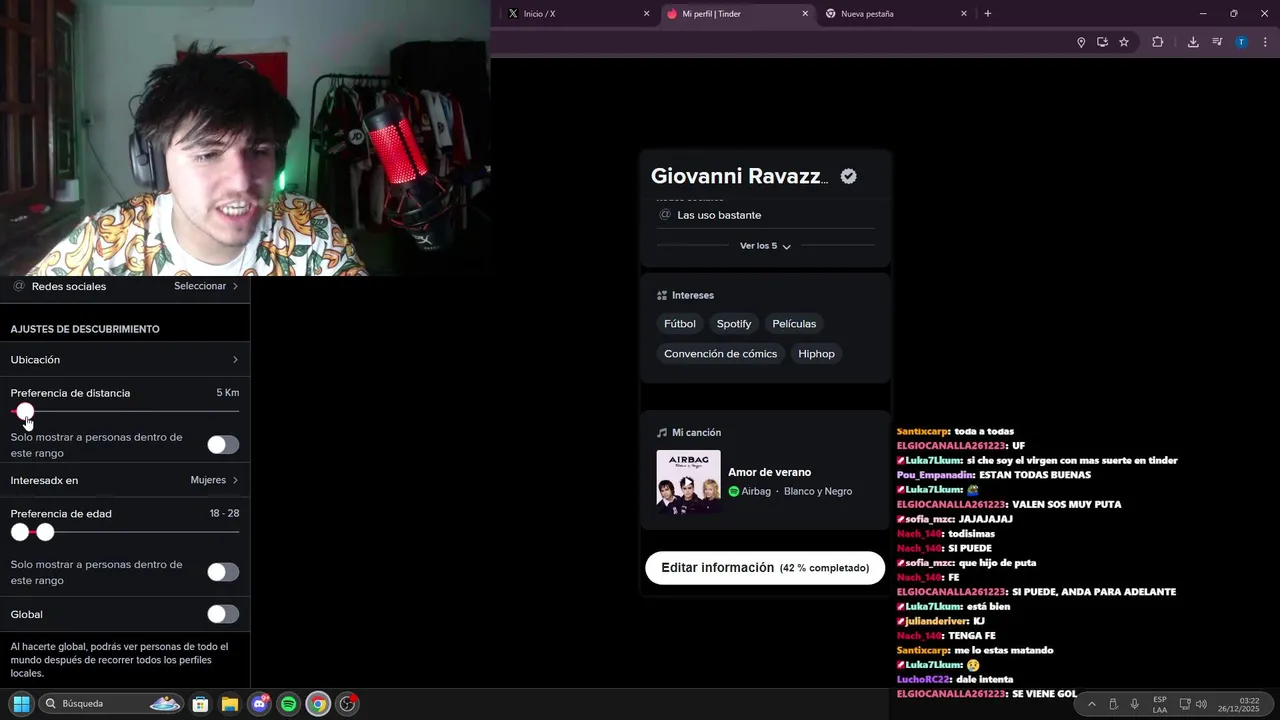Screen dimensions: 1280x720
Task: Expand Ver los 5 chevron
Action: coord(786,246)
